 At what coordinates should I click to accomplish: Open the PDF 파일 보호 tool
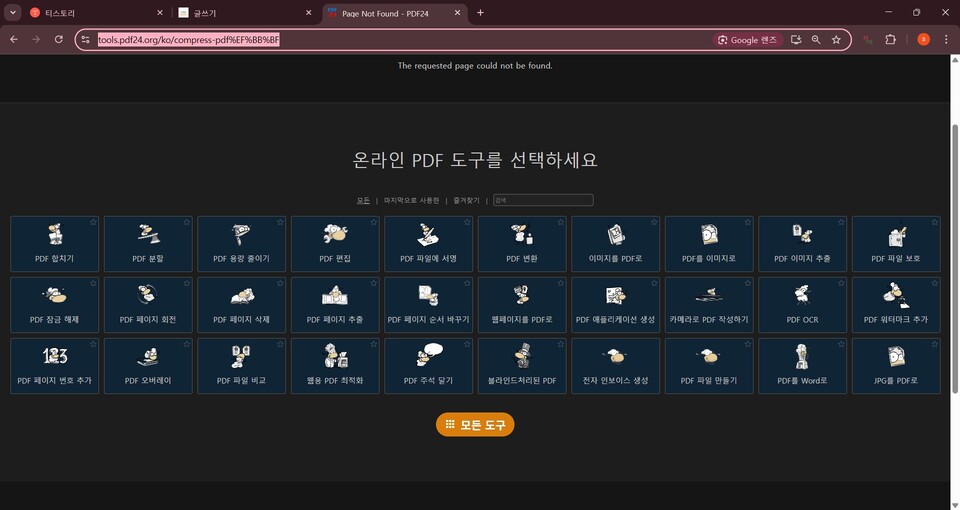point(896,244)
